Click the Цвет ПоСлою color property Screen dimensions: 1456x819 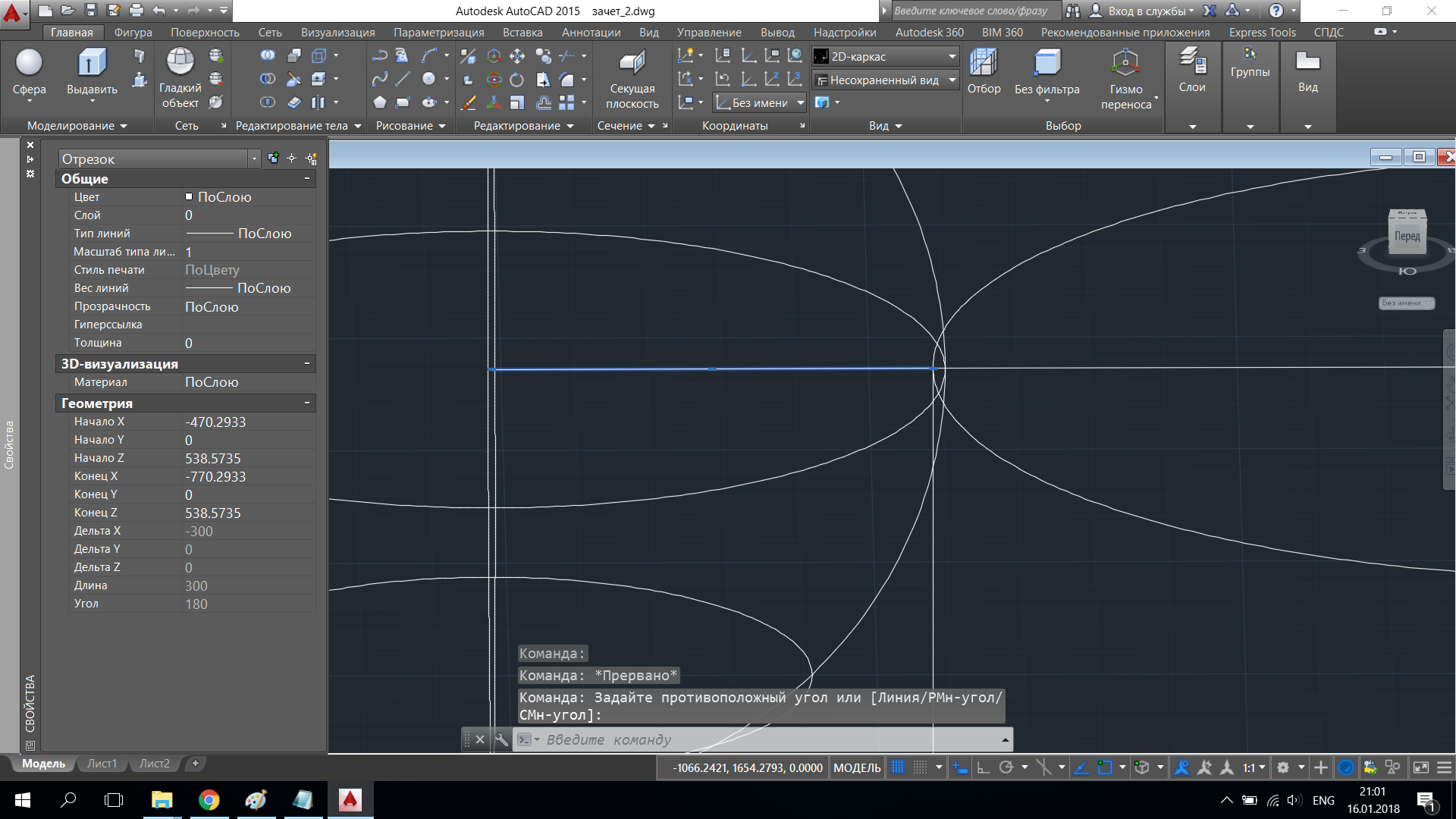coord(193,197)
